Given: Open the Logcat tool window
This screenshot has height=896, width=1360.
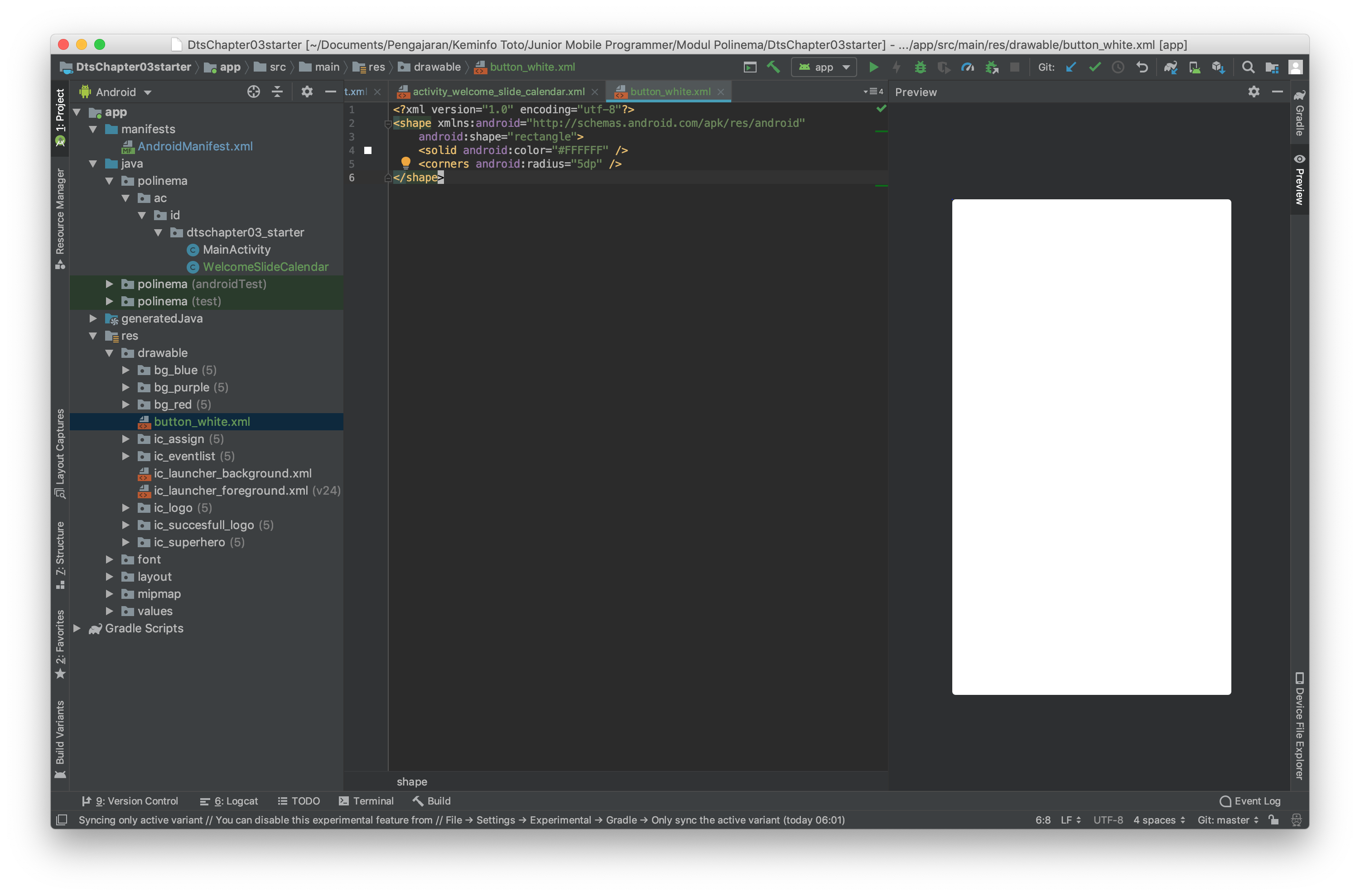Looking at the screenshot, I should 229,801.
